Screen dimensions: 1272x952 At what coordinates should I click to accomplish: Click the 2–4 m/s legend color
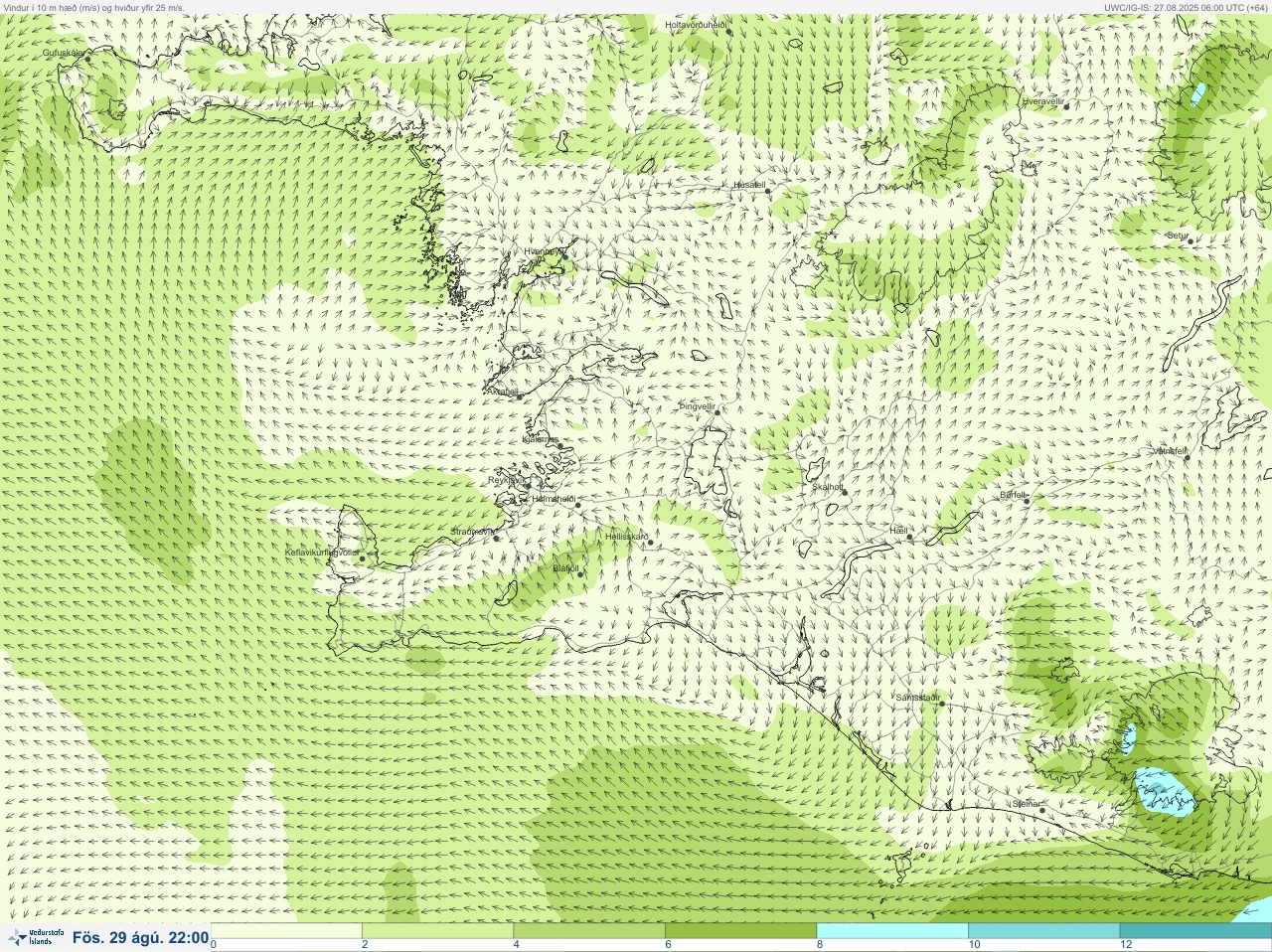[x=437, y=931]
